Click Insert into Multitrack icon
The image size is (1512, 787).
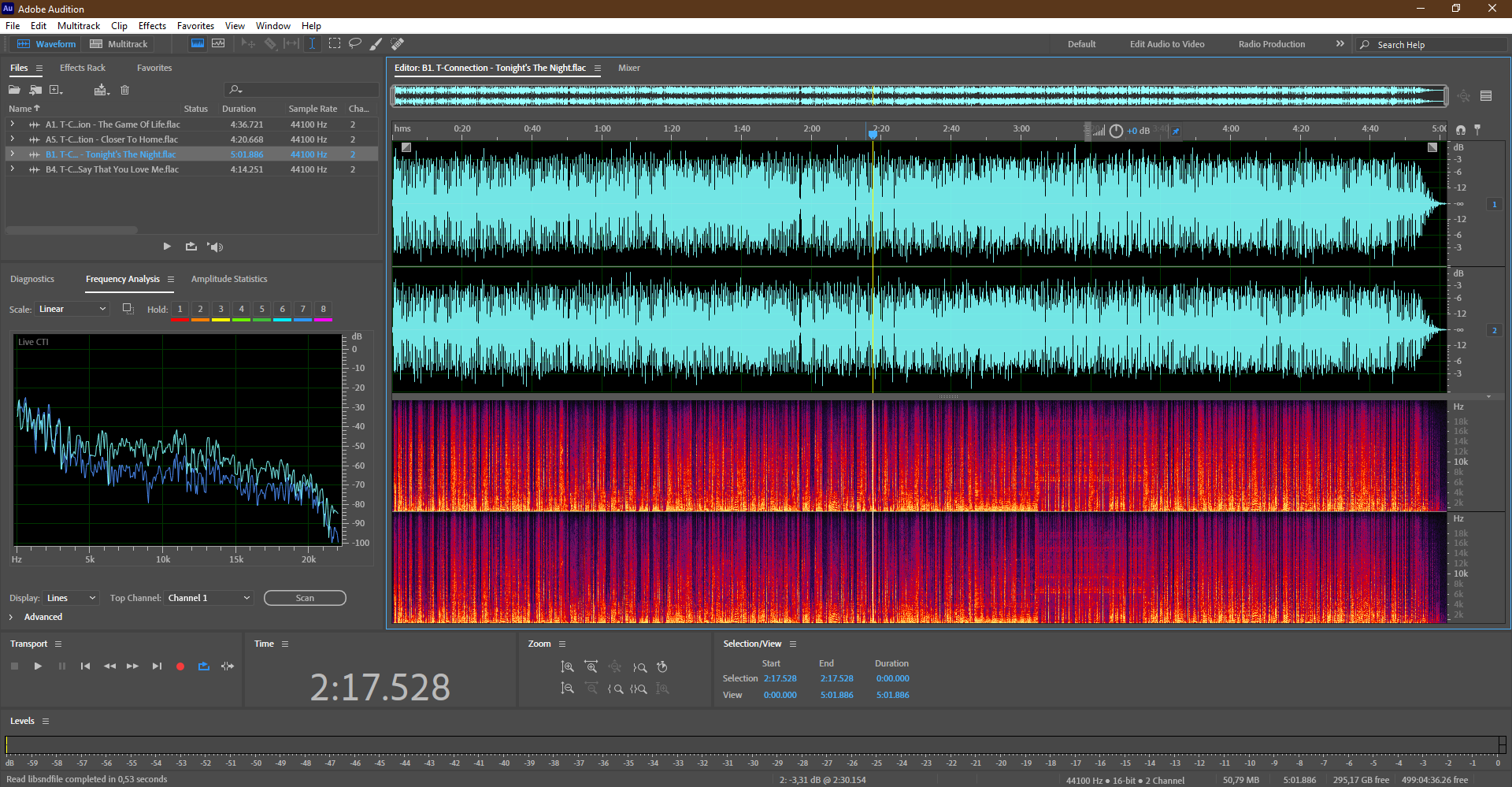click(102, 90)
